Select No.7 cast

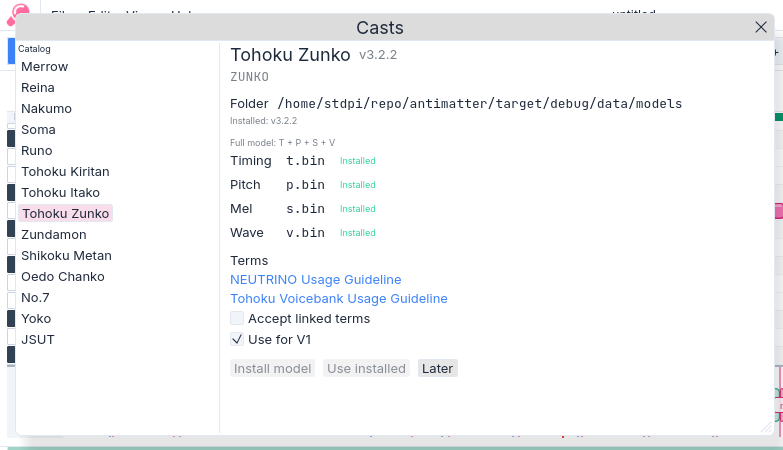[x=35, y=298]
